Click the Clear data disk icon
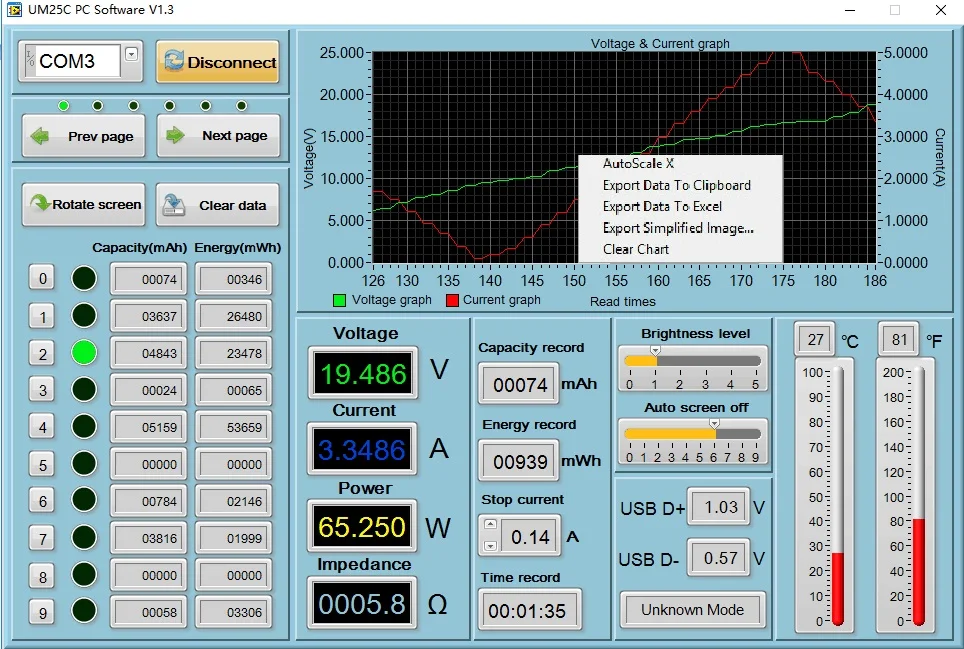 click(174, 205)
